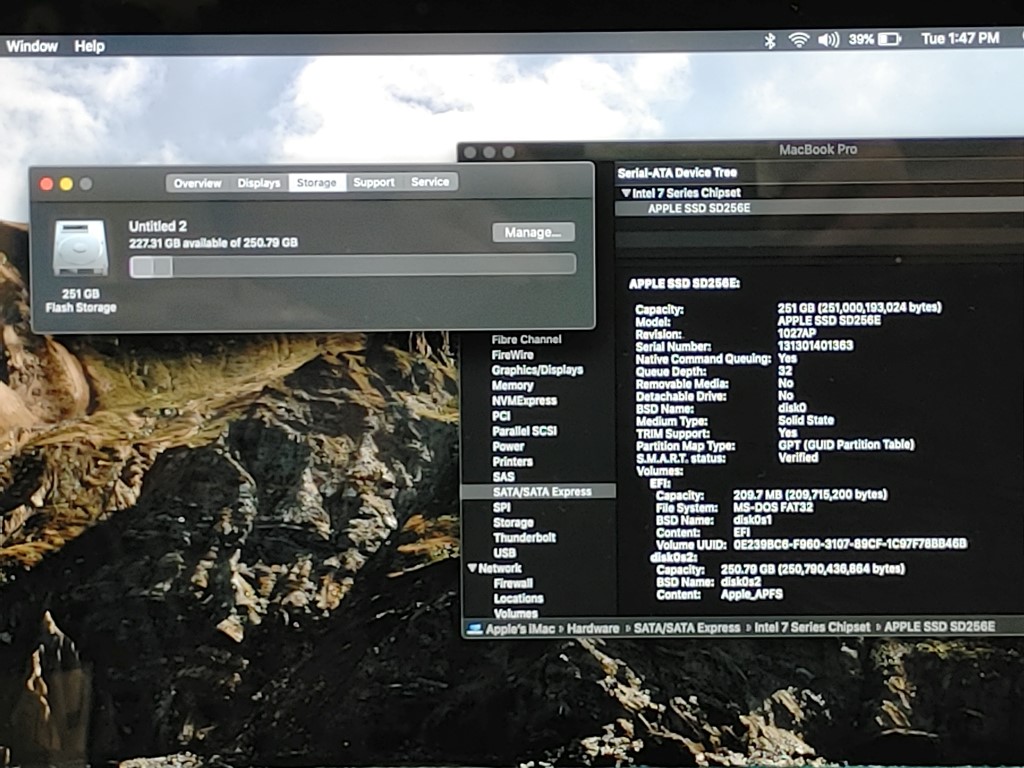Click the serial number value 131301401363
The image size is (1024, 768).
coord(815,345)
